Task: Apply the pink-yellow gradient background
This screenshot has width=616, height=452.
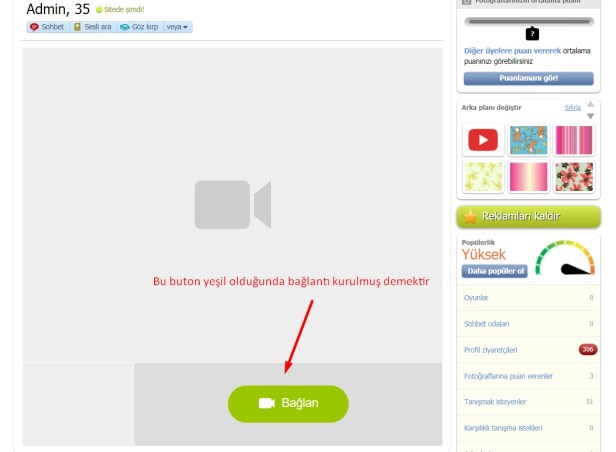Action: (x=528, y=177)
